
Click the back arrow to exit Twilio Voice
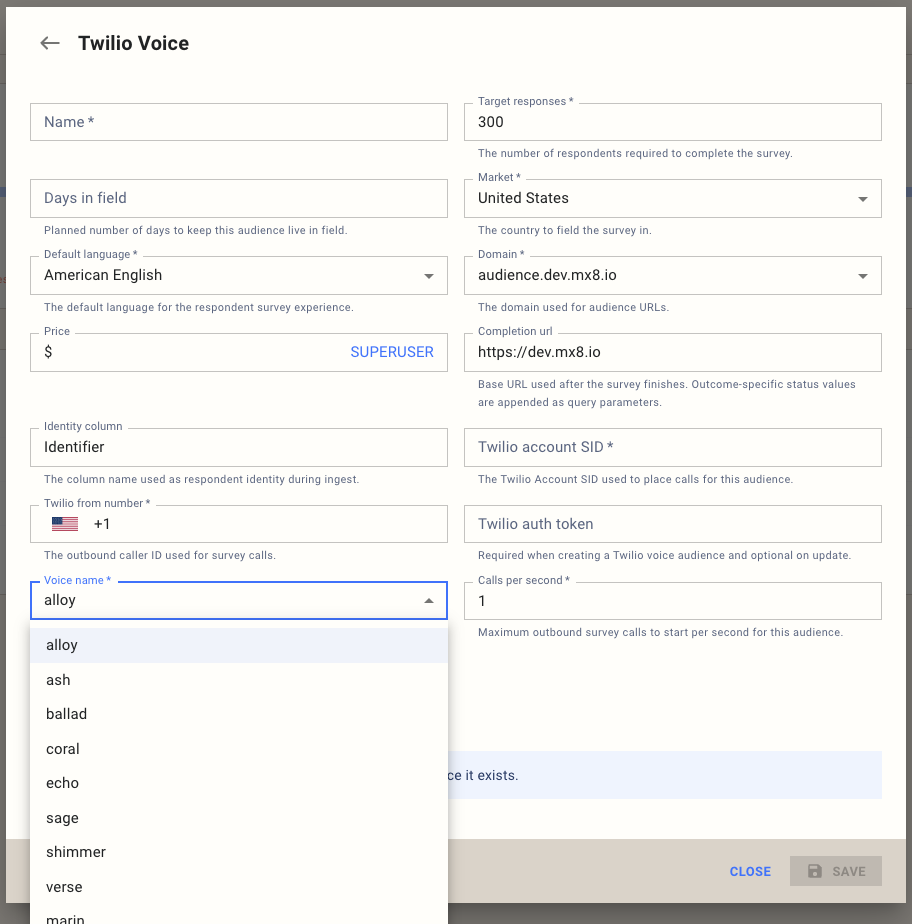click(49, 43)
